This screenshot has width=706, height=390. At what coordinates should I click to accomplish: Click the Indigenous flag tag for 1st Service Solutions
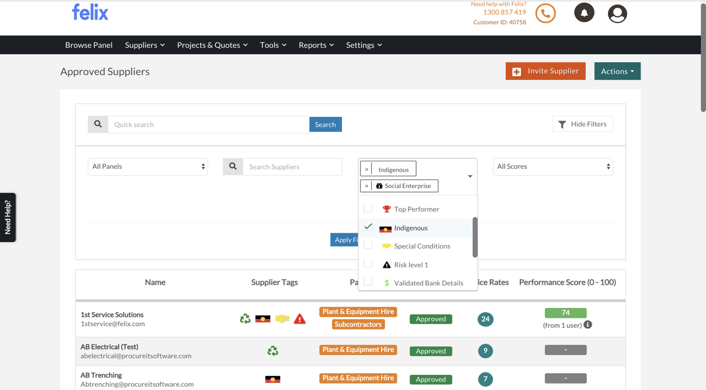click(262, 319)
